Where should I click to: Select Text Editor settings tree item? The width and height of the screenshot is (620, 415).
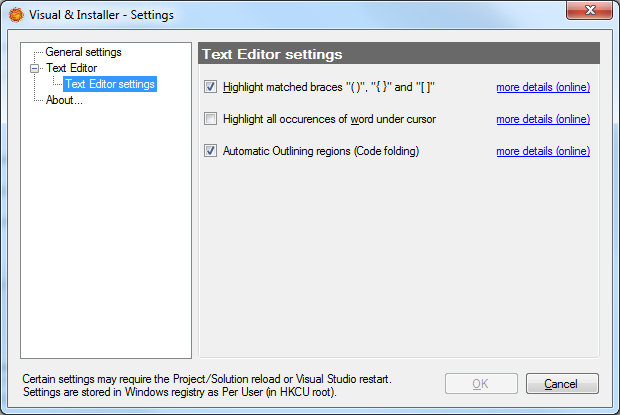(110, 84)
